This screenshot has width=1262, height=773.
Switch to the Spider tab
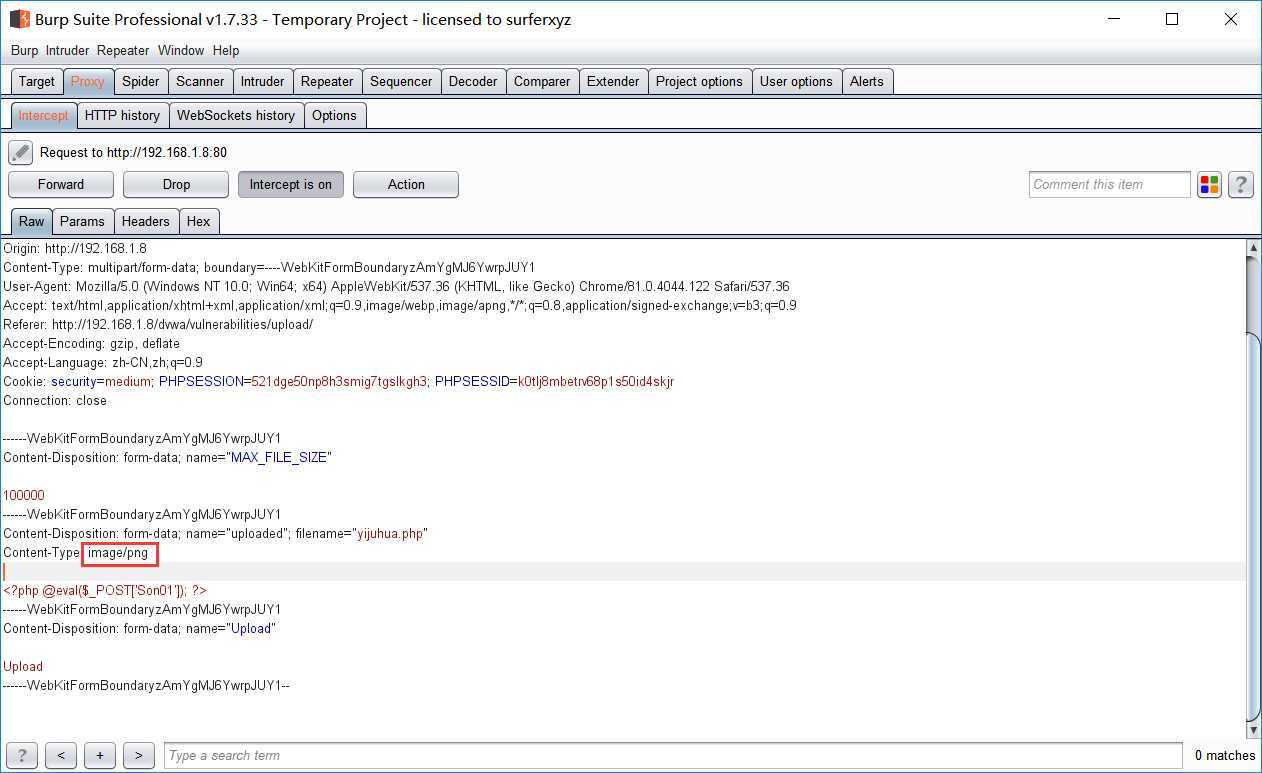pyautogui.click(x=141, y=81)
